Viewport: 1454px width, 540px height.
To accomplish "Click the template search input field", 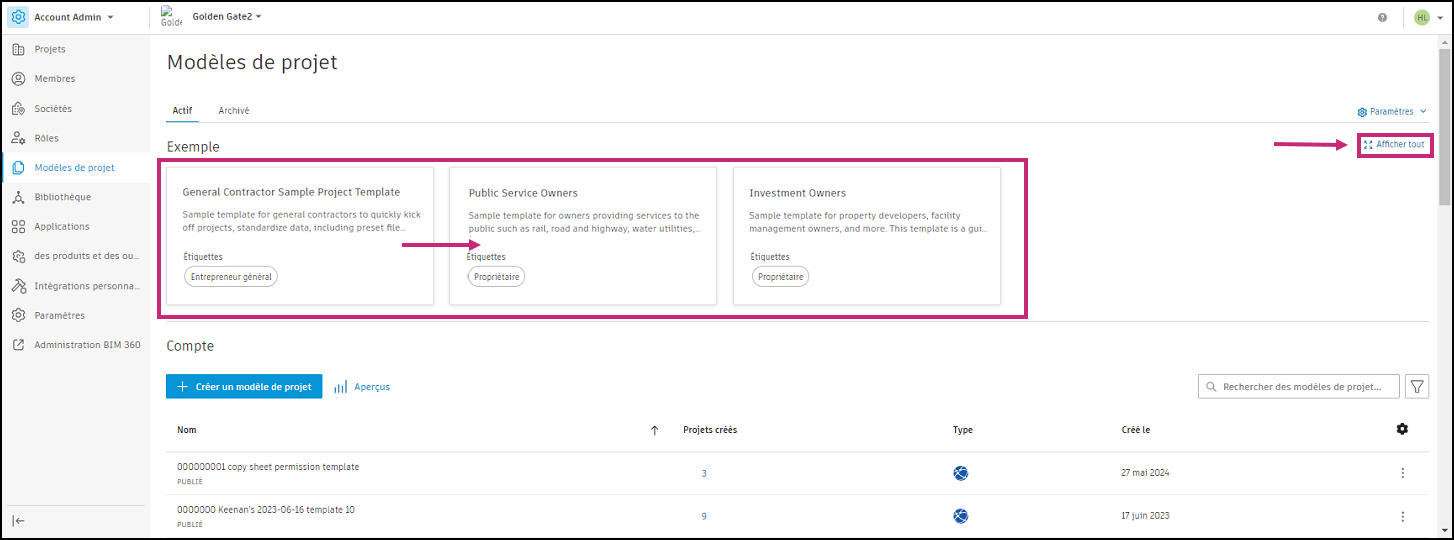I will [1298, 387].
